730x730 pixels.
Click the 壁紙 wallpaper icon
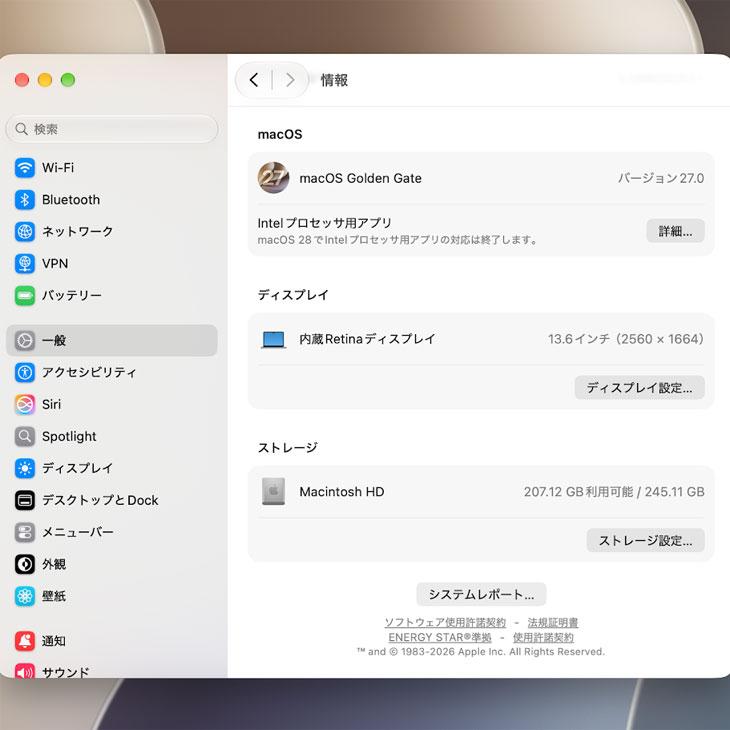(x=25, y=595)
